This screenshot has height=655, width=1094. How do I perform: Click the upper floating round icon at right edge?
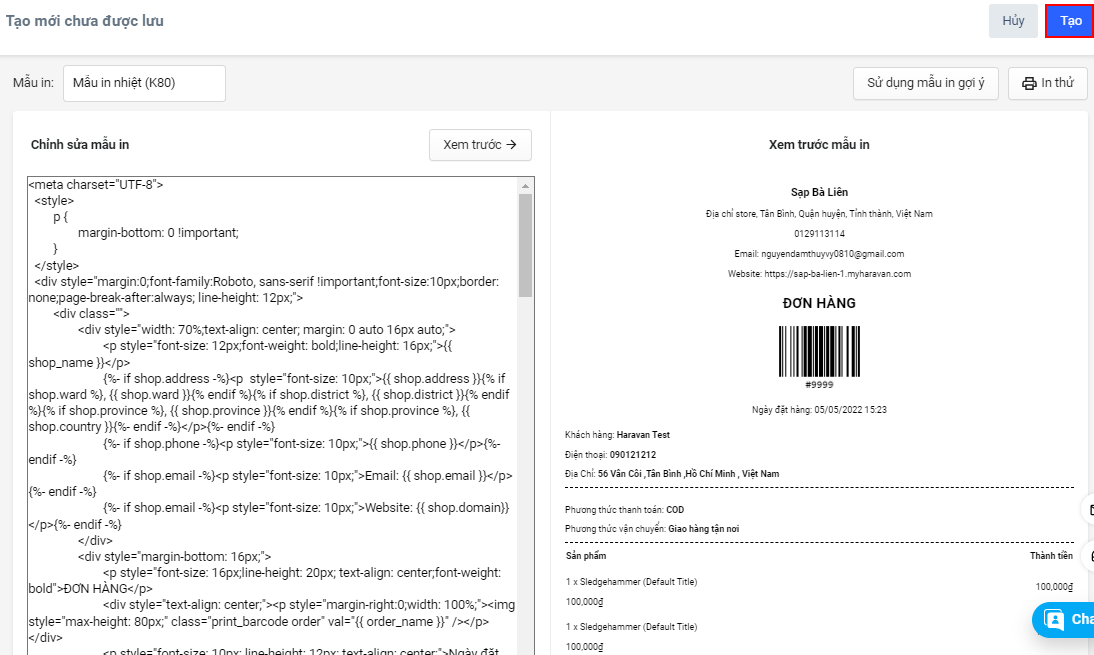[x=1089, y=510]
